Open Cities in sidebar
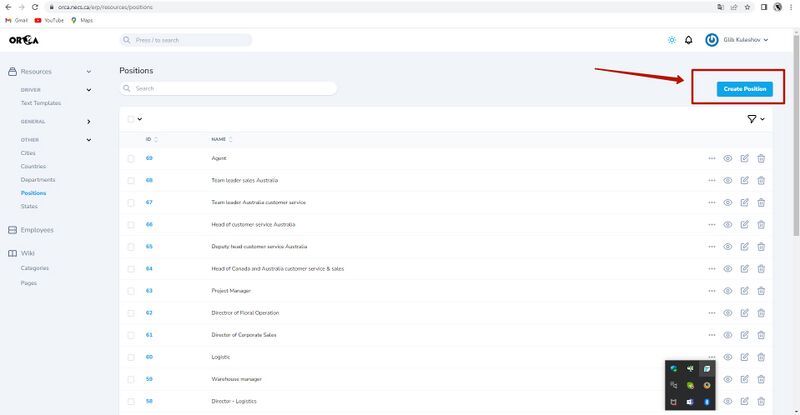 (x=28, y=153)
